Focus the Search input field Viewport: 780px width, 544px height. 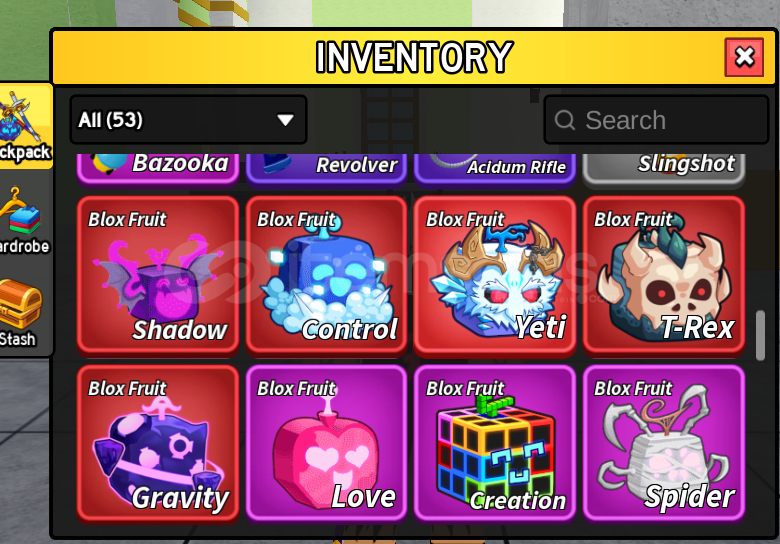pos(656,120)
